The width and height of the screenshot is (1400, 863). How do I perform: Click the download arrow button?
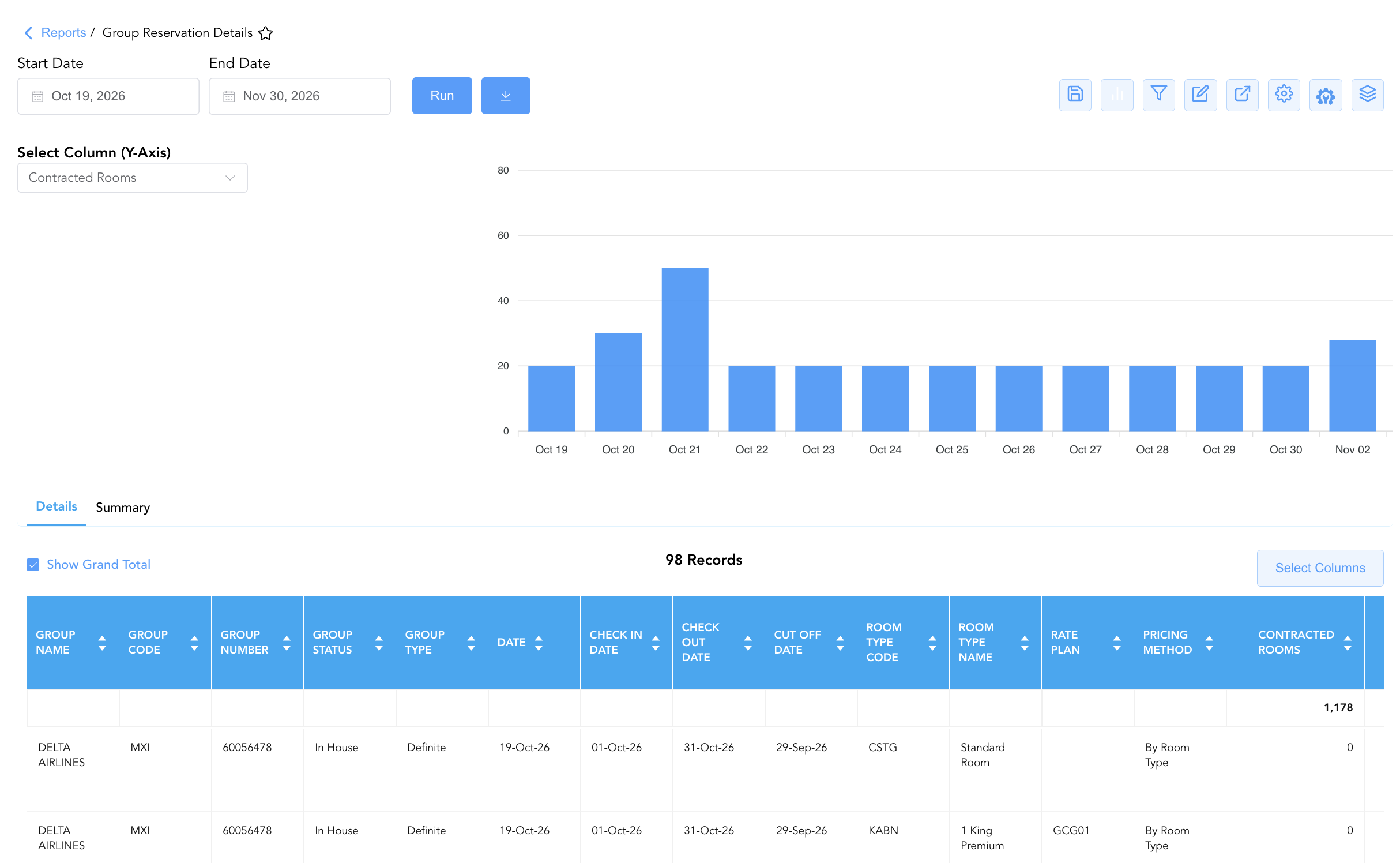(x=506, y=96)
